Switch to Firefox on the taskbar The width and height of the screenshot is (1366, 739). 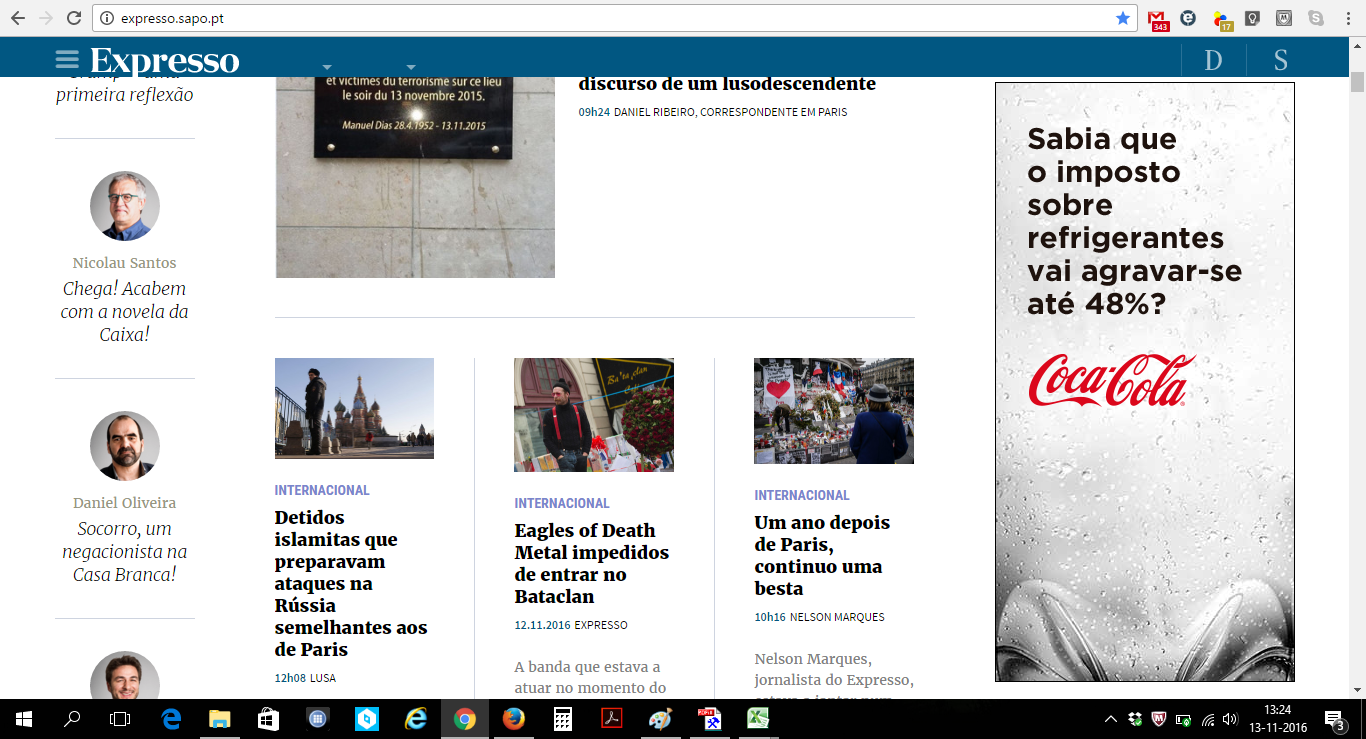pyautogui.click(x=514, y=719)
